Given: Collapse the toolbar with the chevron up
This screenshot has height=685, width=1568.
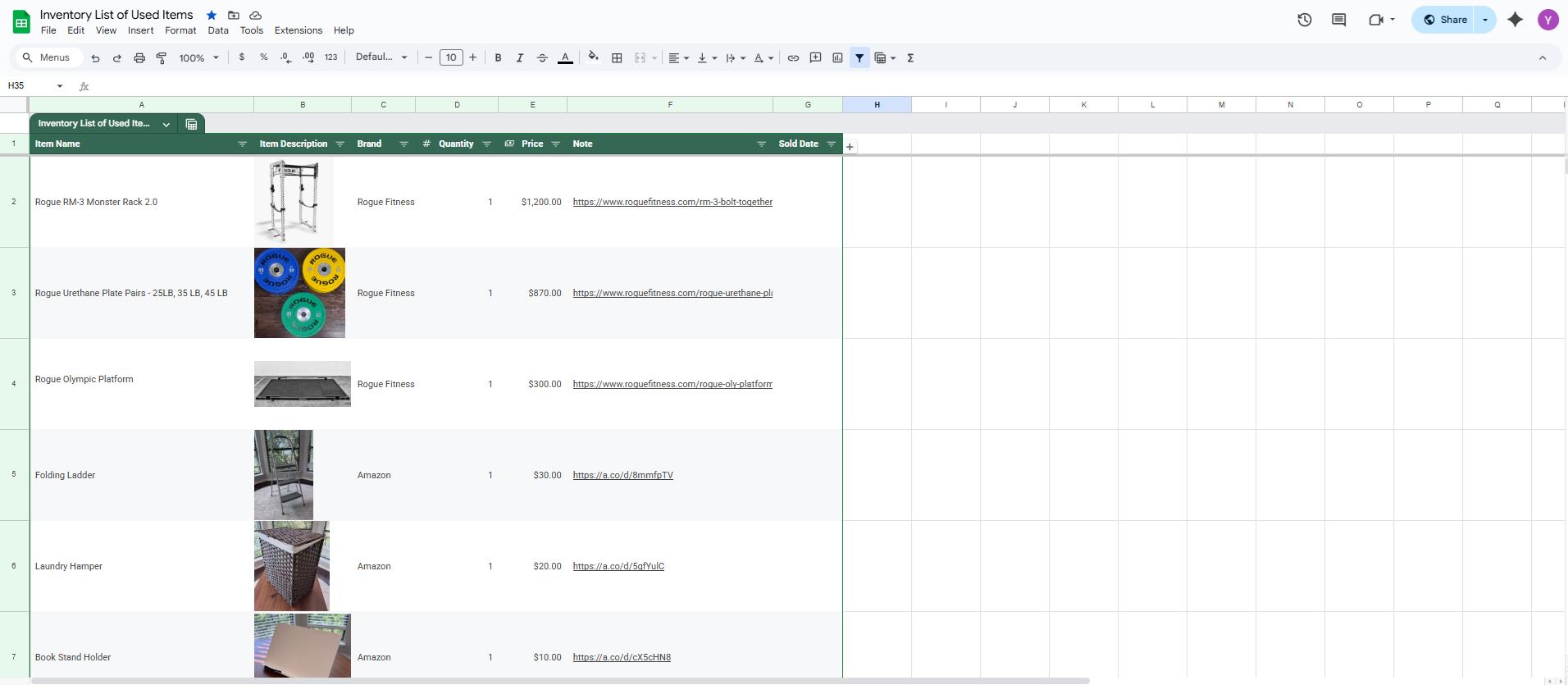Looking at the screenshot, I should [1543, 57].
